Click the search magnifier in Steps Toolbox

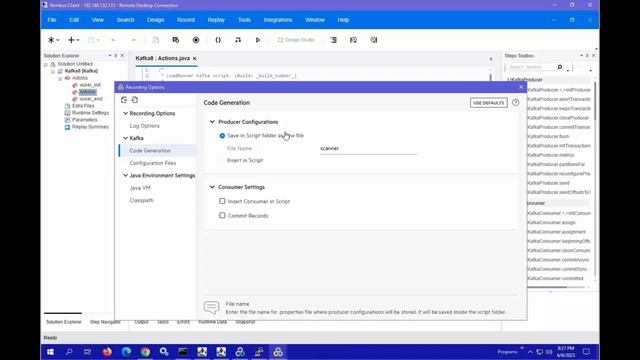click(x=560, y=67)
